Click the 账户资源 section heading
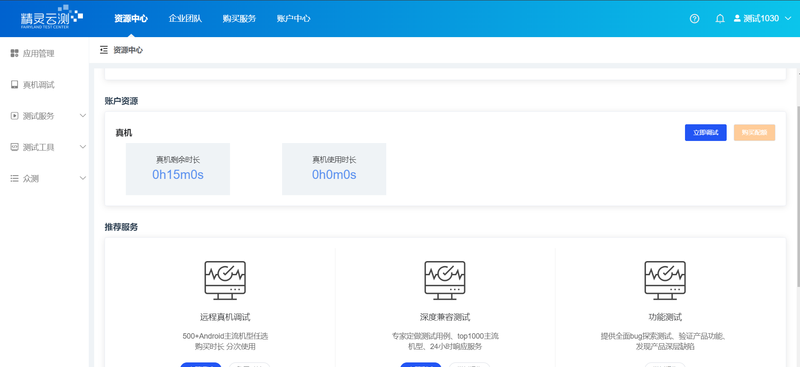This screenshot has height=367, width=800. point(121,101)
